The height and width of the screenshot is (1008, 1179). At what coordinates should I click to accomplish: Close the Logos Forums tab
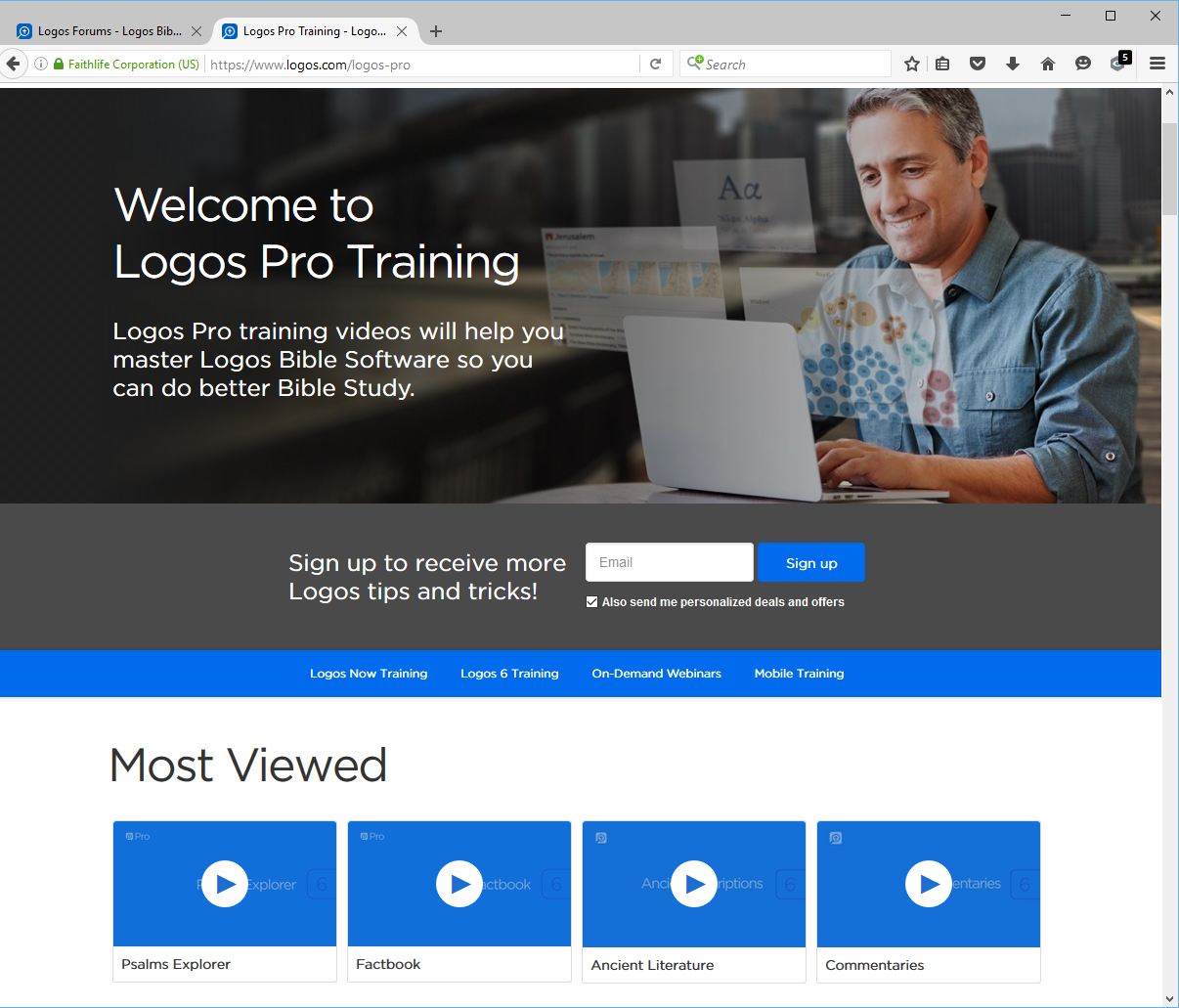tap(196, 31)
